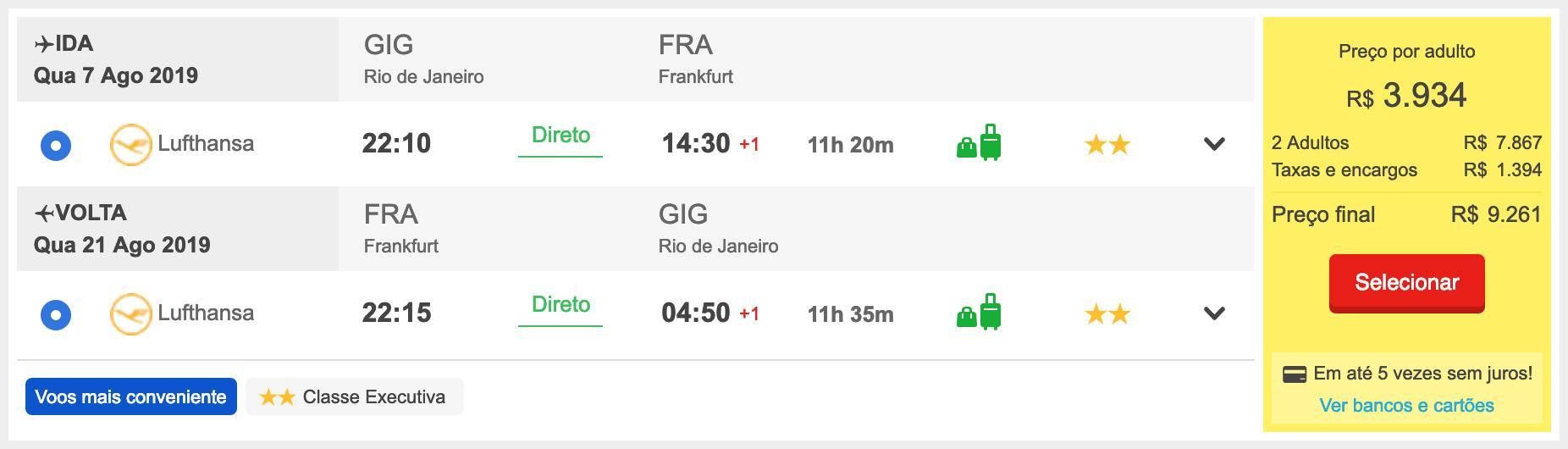Click the red Selecionar button

click(x=1407, y=283)
